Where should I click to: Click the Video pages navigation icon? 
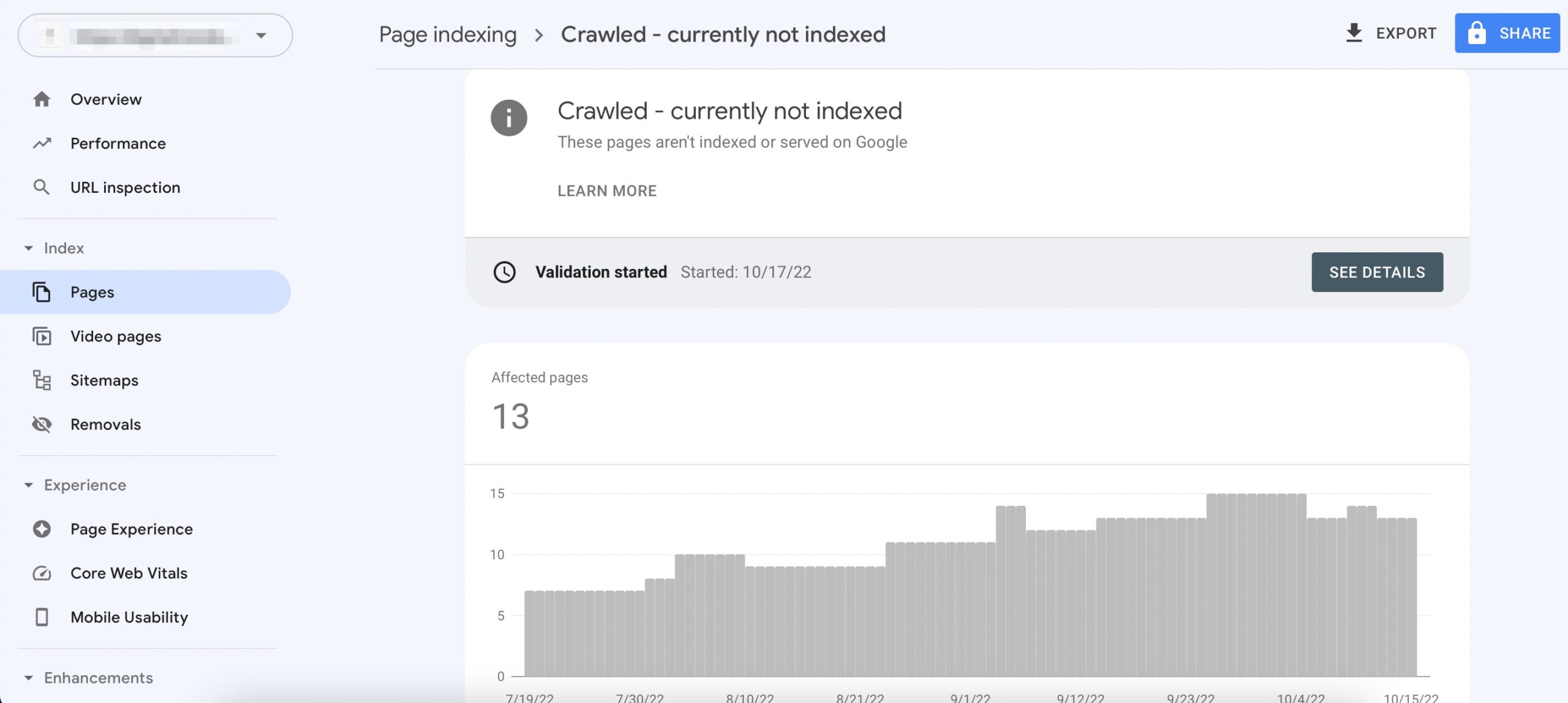41,335
